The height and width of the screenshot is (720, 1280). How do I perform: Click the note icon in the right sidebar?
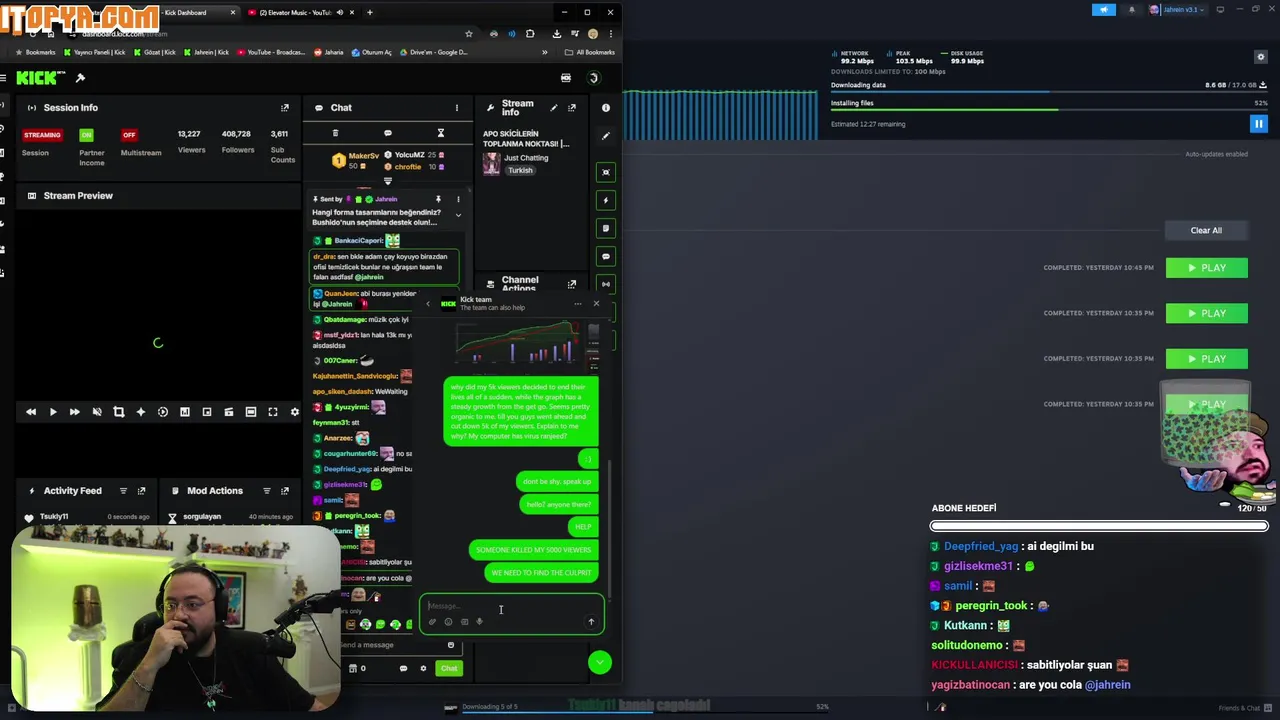[605, 228]
